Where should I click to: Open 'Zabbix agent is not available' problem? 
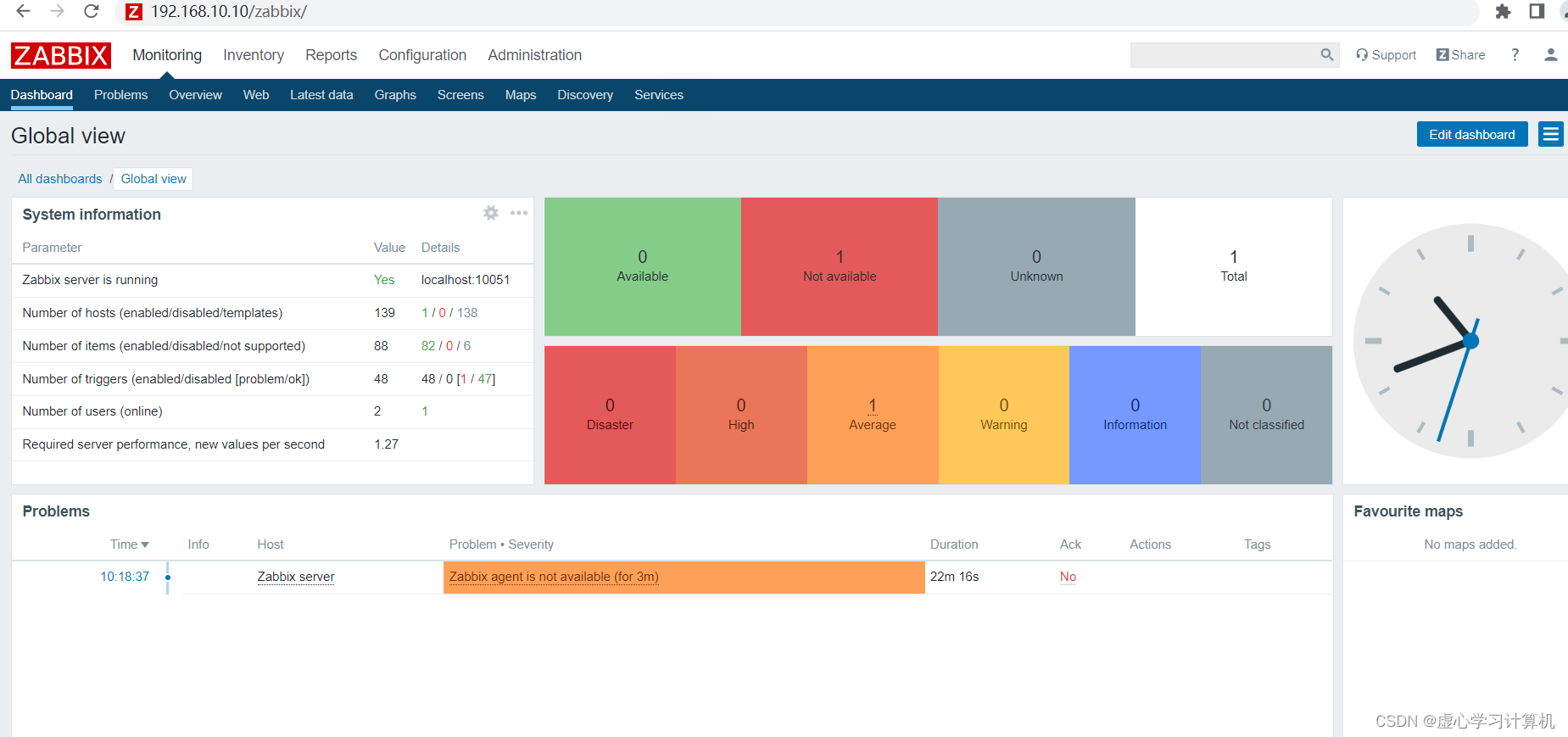[554, 577]
